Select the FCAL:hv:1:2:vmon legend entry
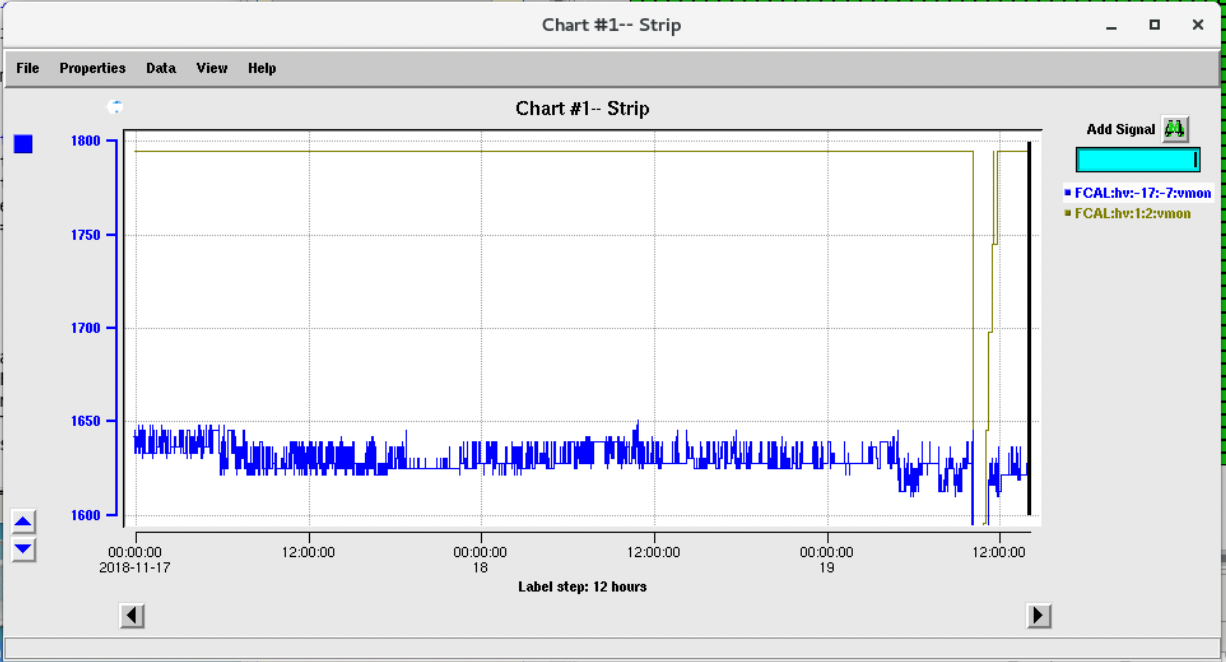 (1128, 213)
